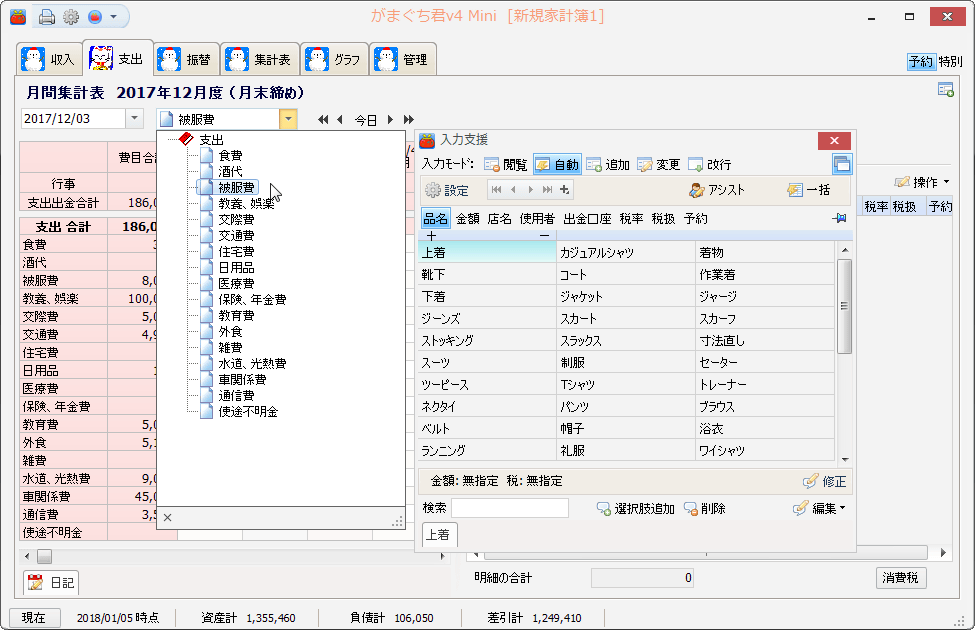
Task: Open the 管理 tab
Action: 402,59
